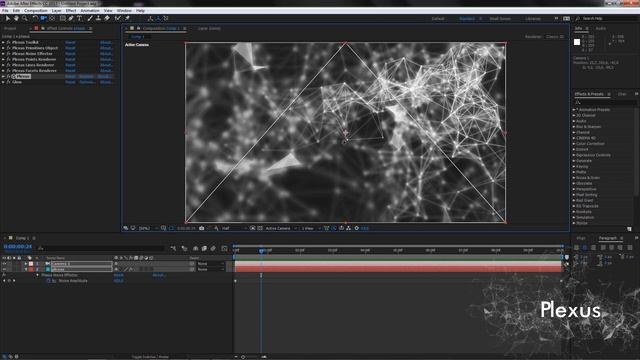Hide the Plexus layer via its eye
The width and height of the screenshot is (640, 360).
pos(4,269)
